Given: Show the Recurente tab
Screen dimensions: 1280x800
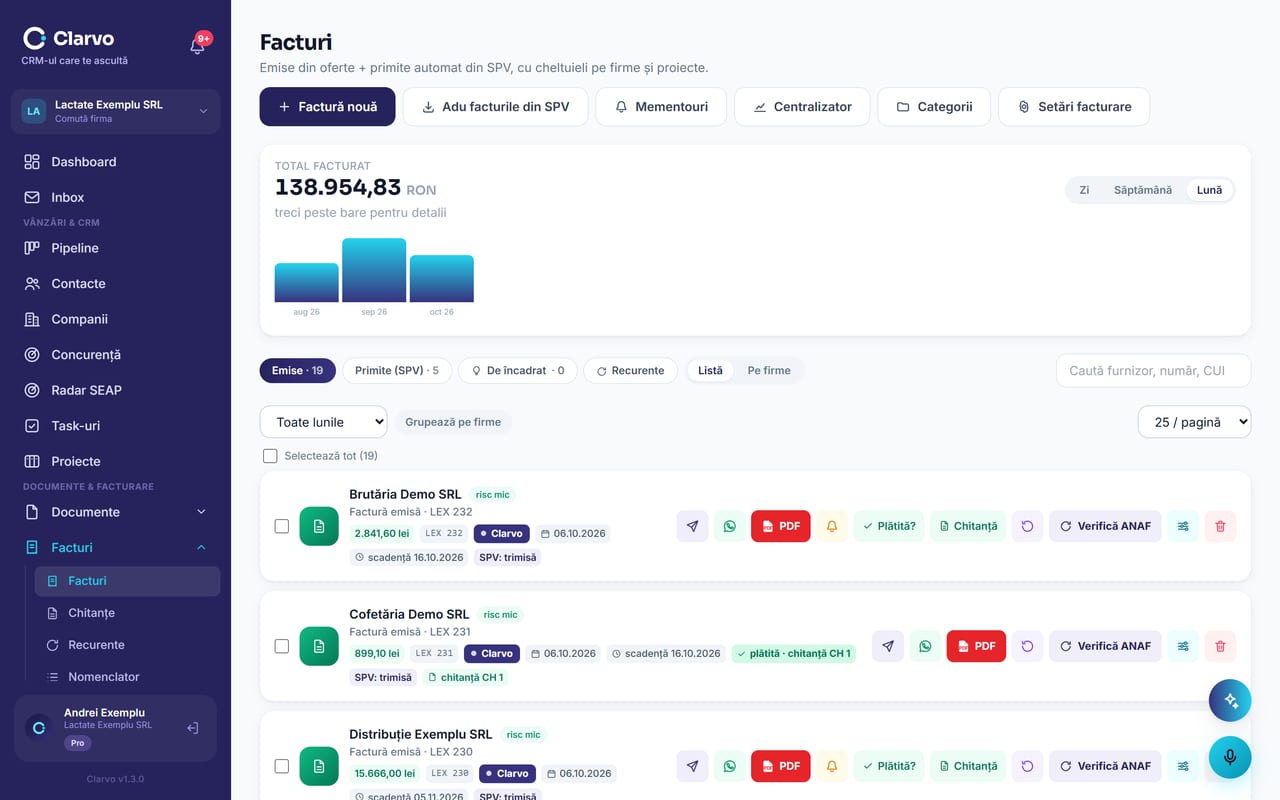Looking at the screenshot, I should pos(630,371).
